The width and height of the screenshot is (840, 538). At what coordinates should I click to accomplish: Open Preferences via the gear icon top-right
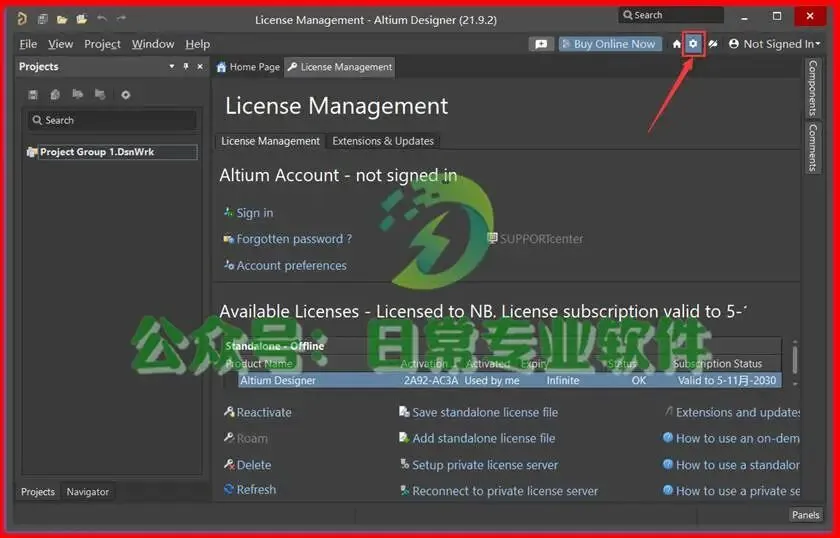point(693,44)
